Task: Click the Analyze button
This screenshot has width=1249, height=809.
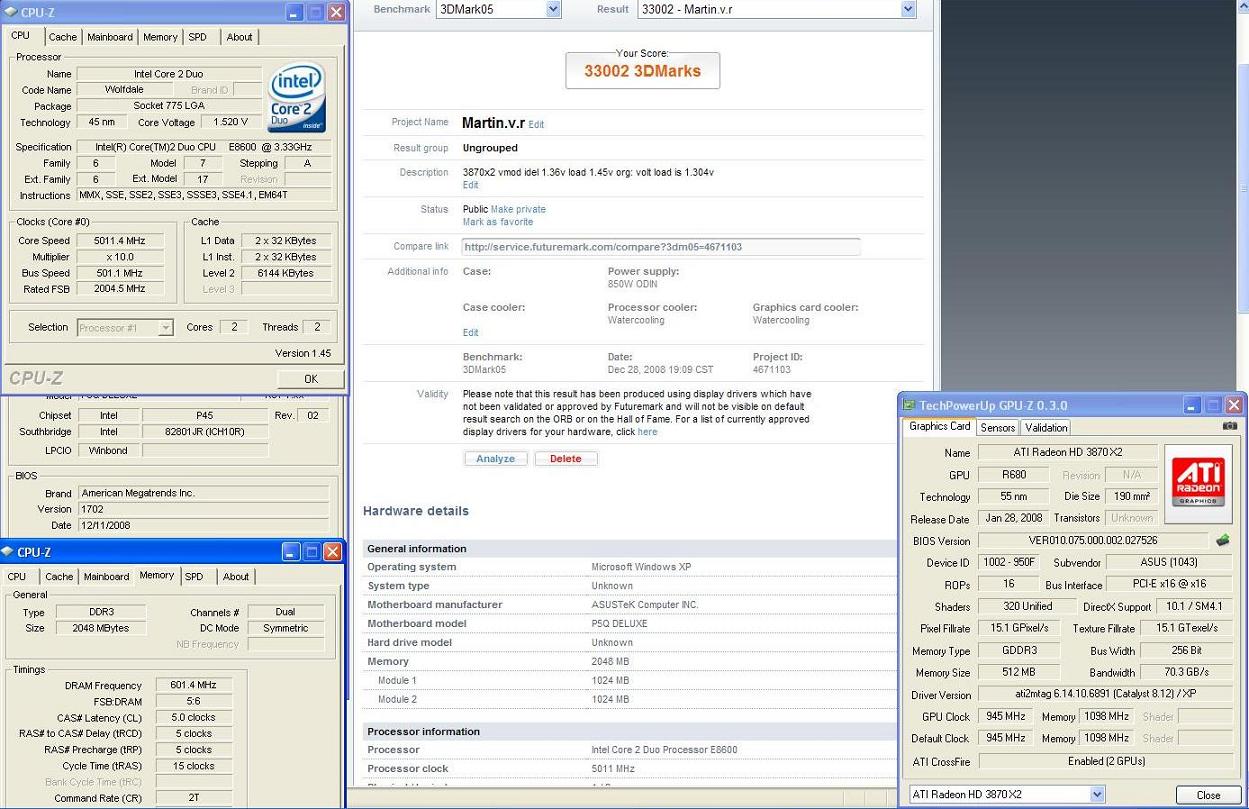Action: pyautogui.click(x=495, y=459)
